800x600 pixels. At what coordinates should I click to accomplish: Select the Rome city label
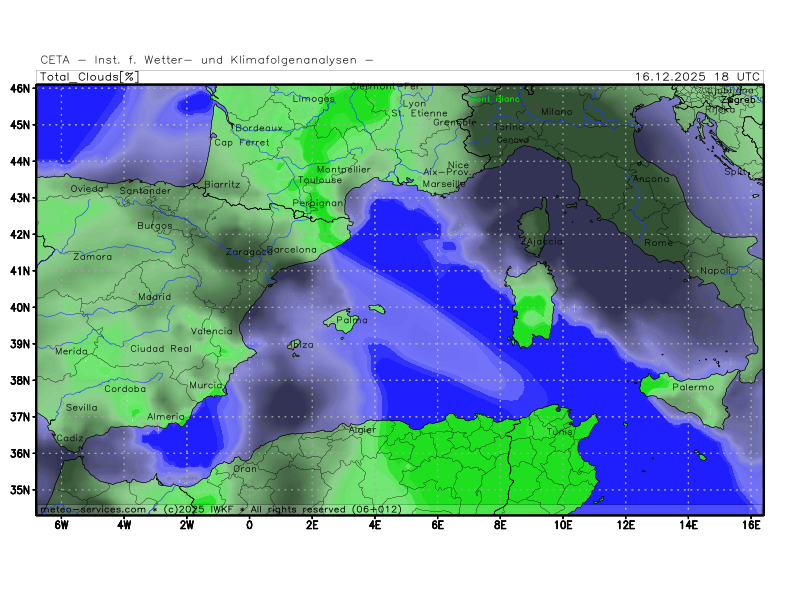tap(659, 243)
